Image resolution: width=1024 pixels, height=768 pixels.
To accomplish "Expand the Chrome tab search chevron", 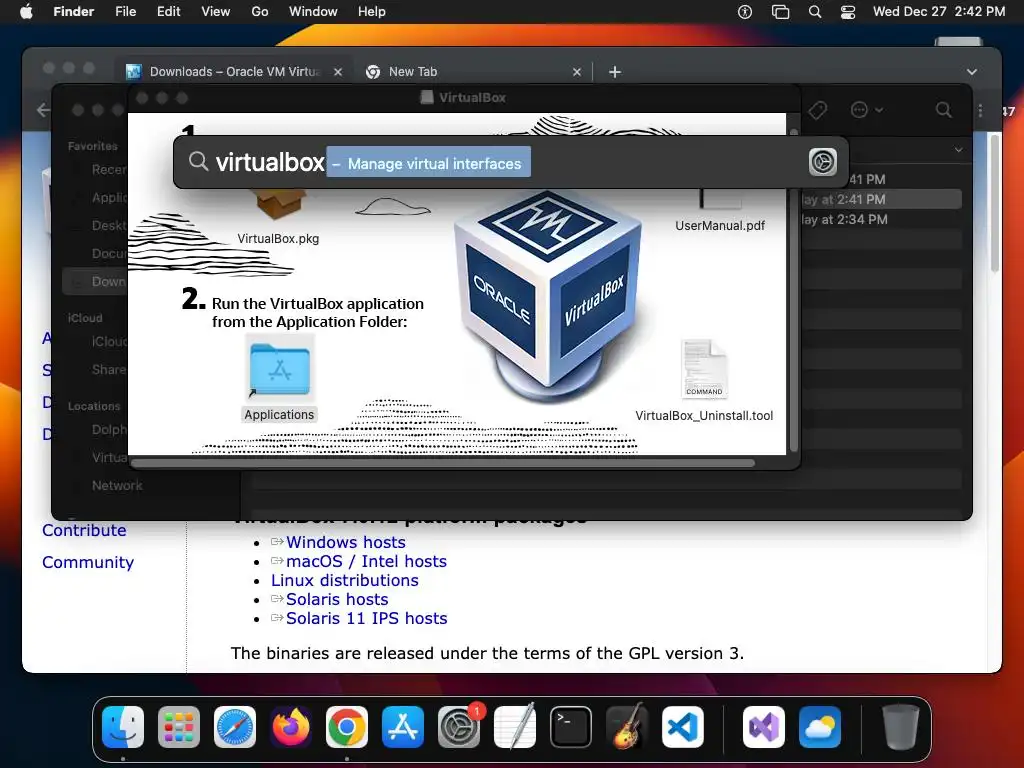I will tap(972, 72).
